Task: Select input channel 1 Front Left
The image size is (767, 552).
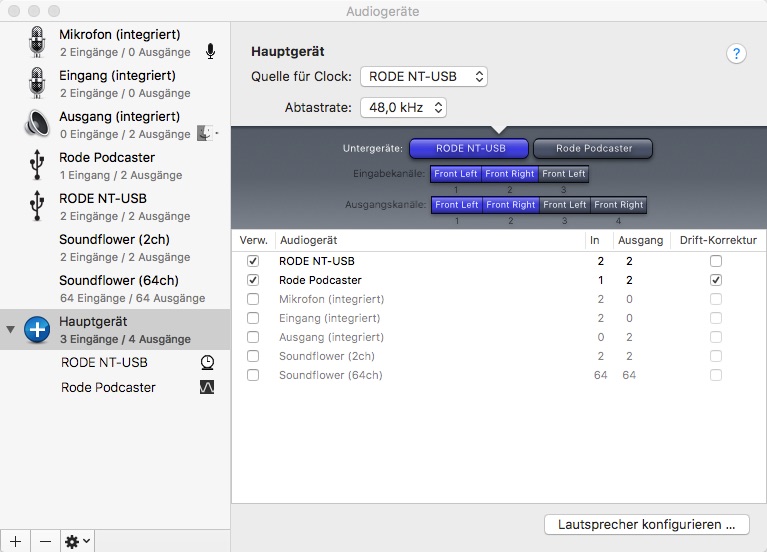Action: click(456, 174)
